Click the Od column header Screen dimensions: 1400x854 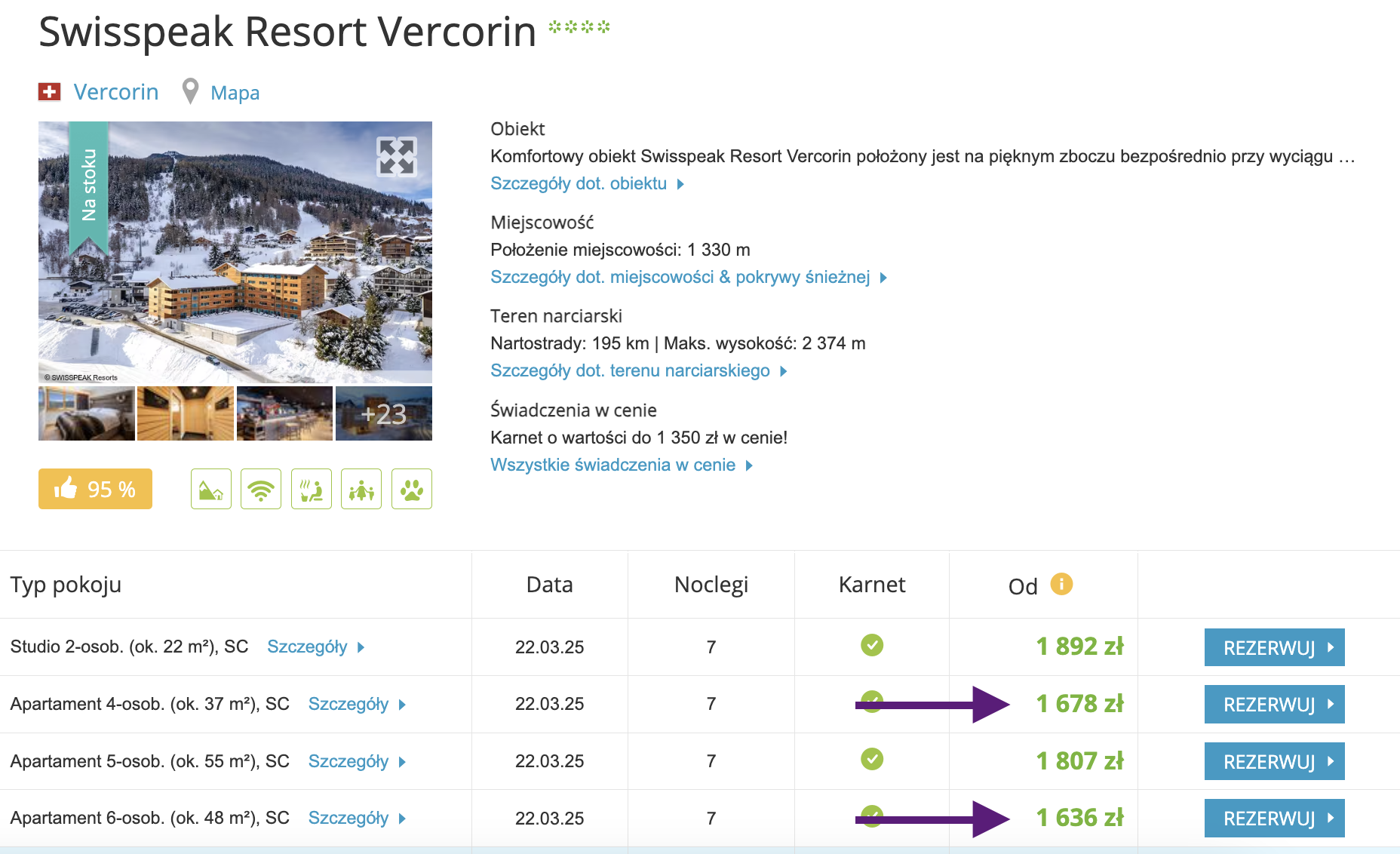point(1023,586)
